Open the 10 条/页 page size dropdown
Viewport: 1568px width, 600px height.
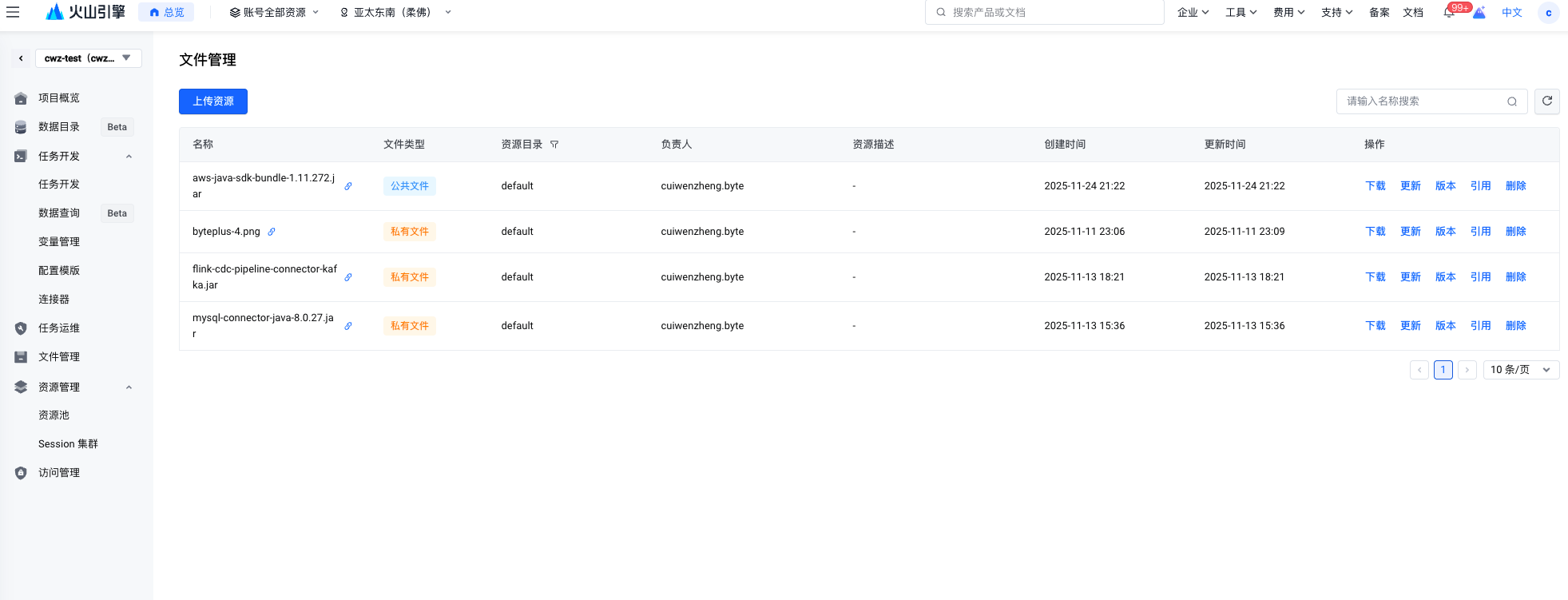(1520, 370)
